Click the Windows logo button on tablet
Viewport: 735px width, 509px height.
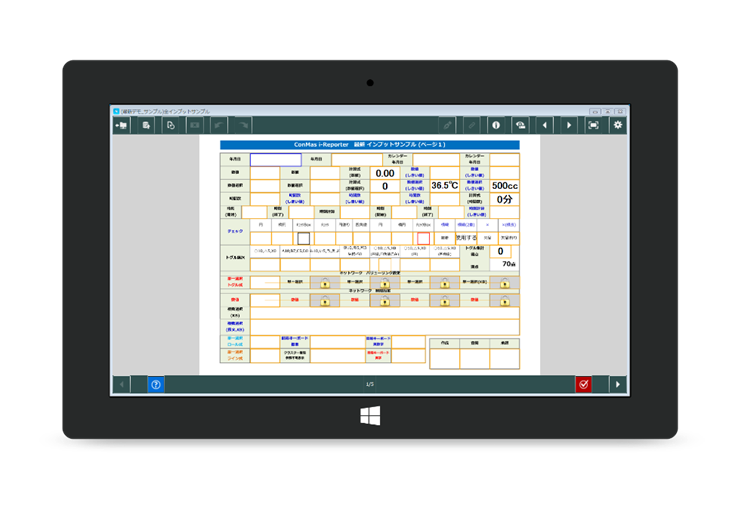(368, 413)
